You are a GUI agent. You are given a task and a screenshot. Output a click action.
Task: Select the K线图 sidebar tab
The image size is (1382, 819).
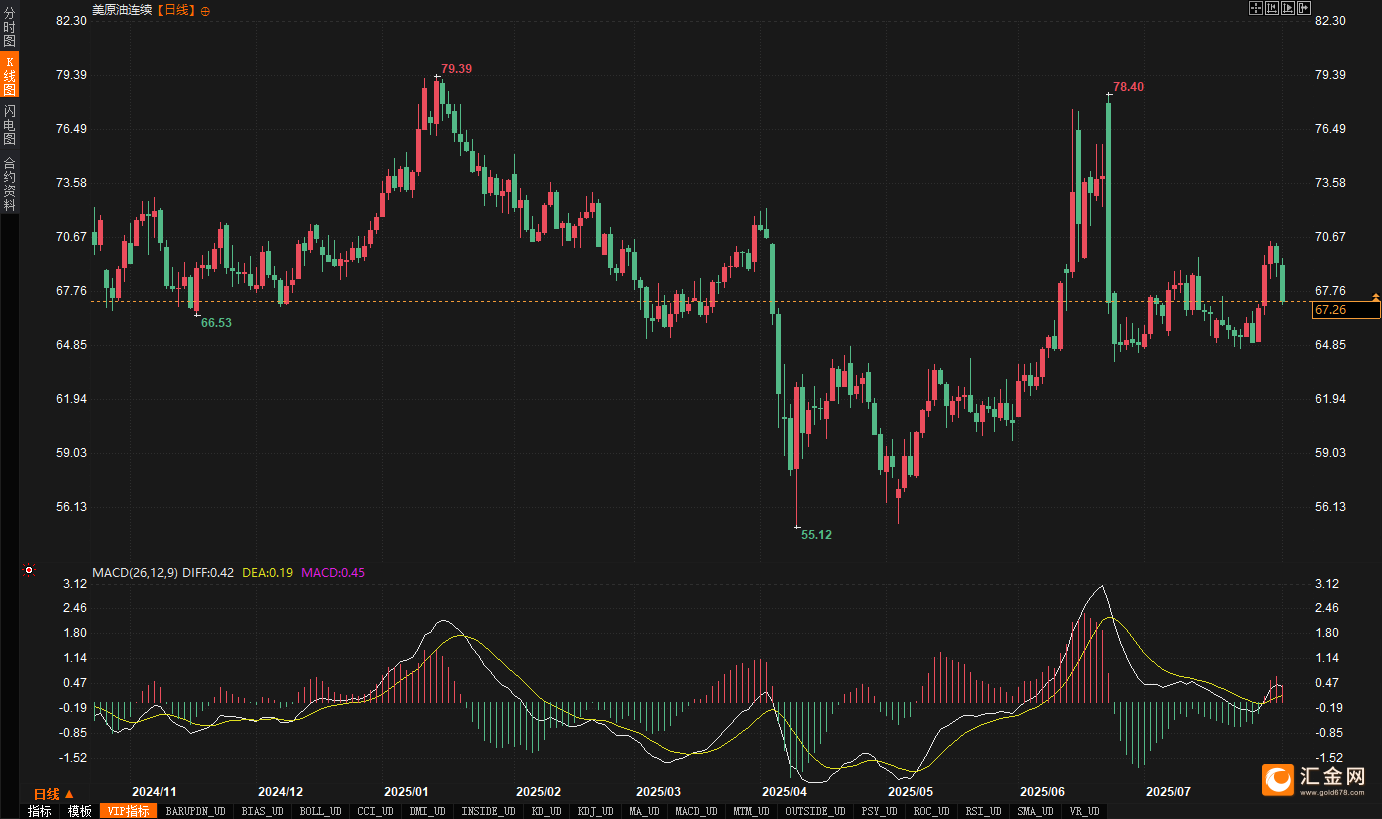click(x=9, y=75)
